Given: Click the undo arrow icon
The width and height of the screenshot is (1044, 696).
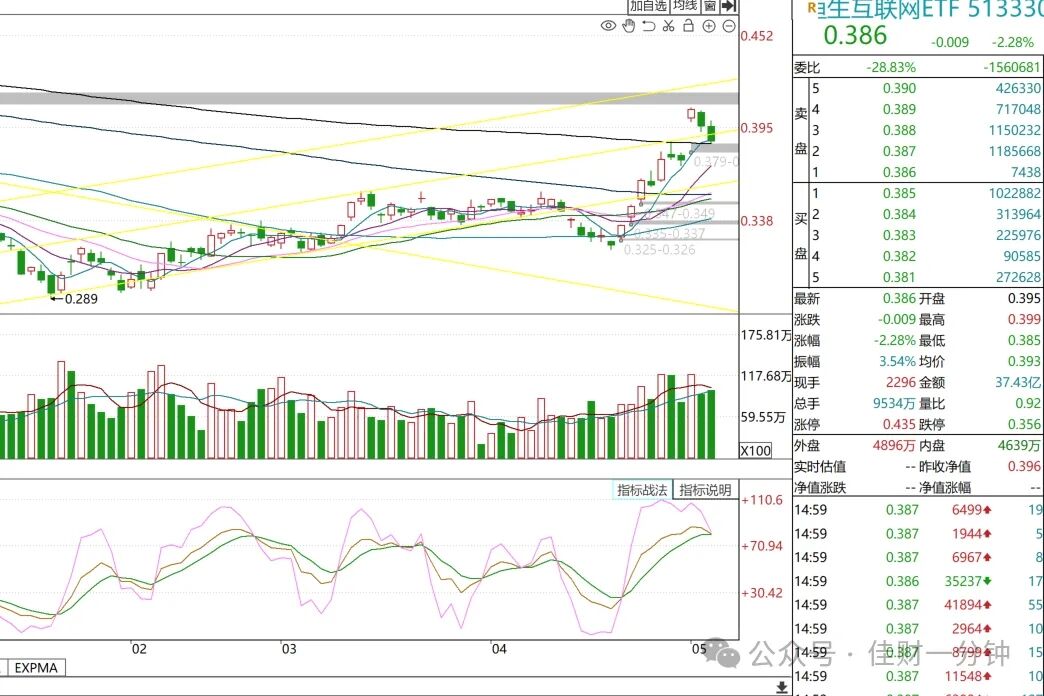Looking at the screenshot, I should [649, 26].
